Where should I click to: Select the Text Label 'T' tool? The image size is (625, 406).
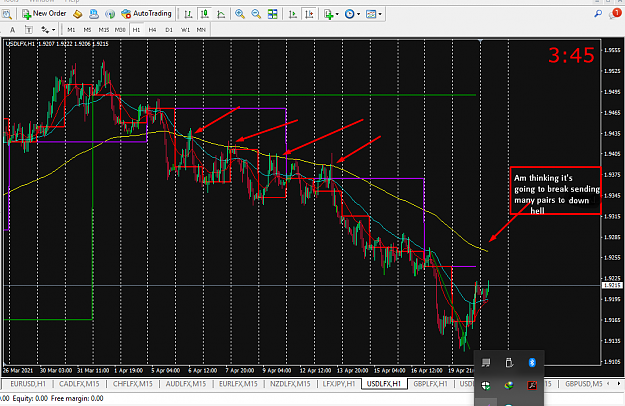click(x=29, y=30)
